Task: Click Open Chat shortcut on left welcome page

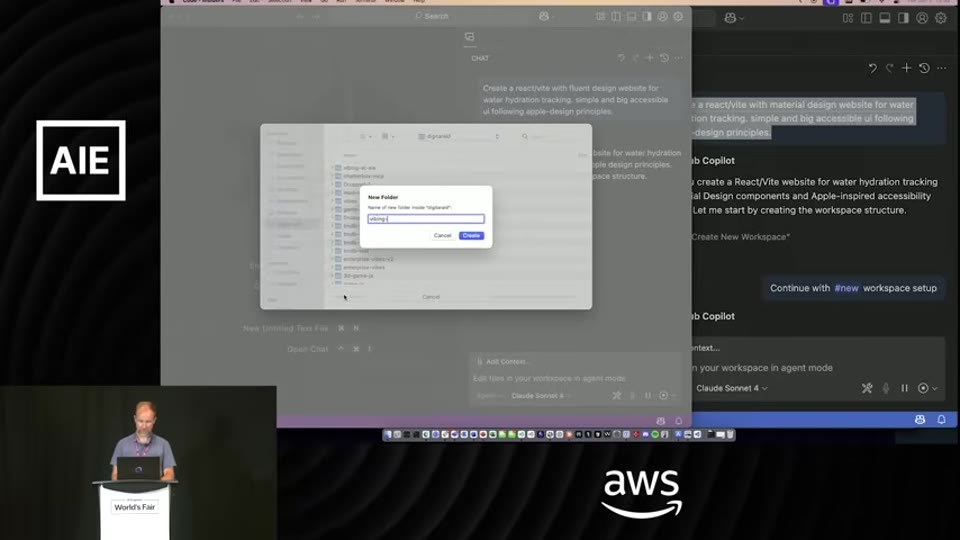Action: (307, 349)
